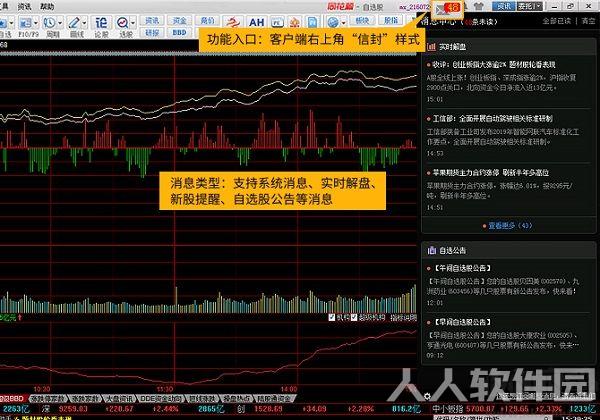This screenshot has width=600, height=420.
Task: Open the 苹果期货主力合约 news item
Action: pyautogui.click(x=491, y=173)
